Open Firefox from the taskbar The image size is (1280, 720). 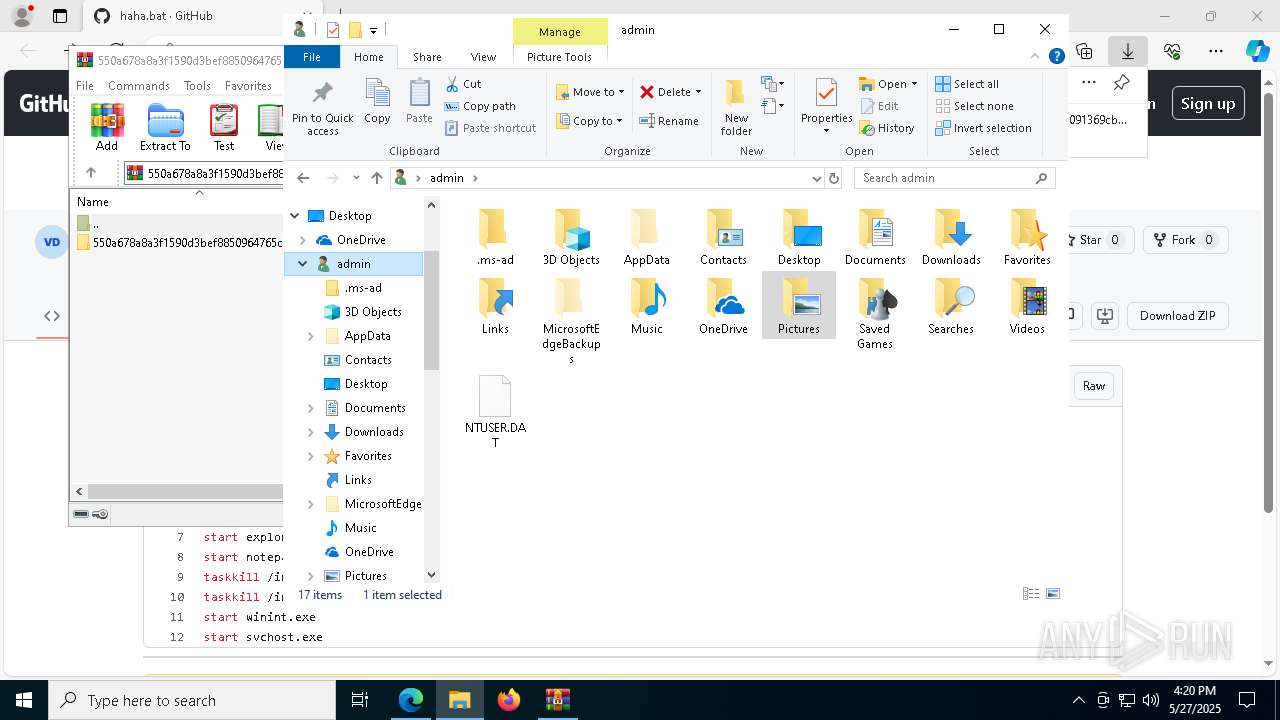coord(509,700)
